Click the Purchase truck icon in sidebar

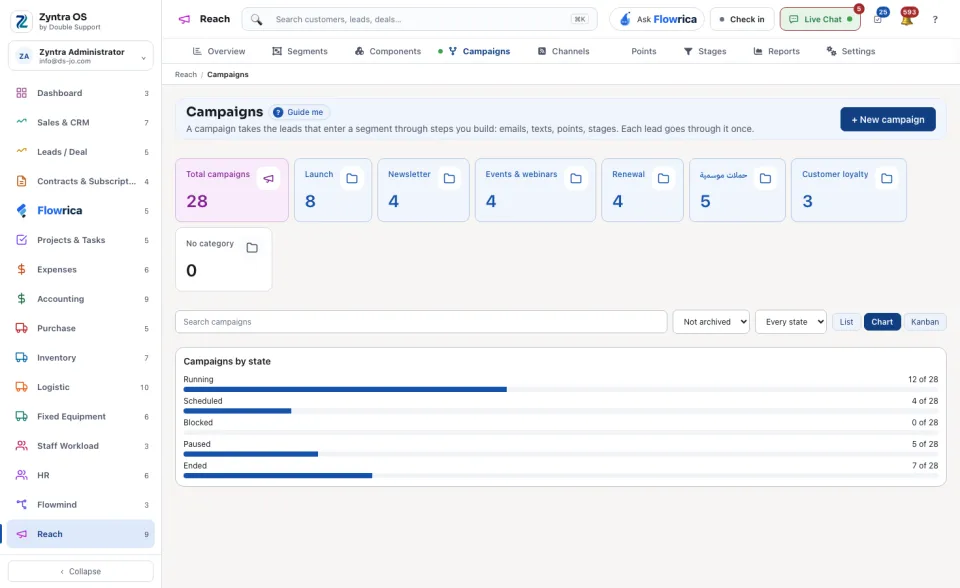pos(21,328)
